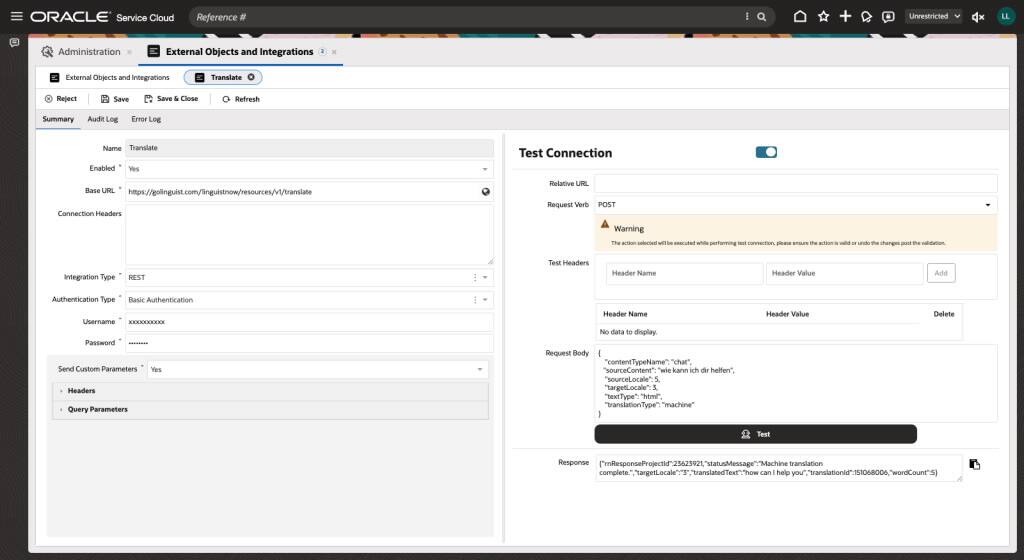
Task: Click the plus create-new icon
Action: [845, 16]
